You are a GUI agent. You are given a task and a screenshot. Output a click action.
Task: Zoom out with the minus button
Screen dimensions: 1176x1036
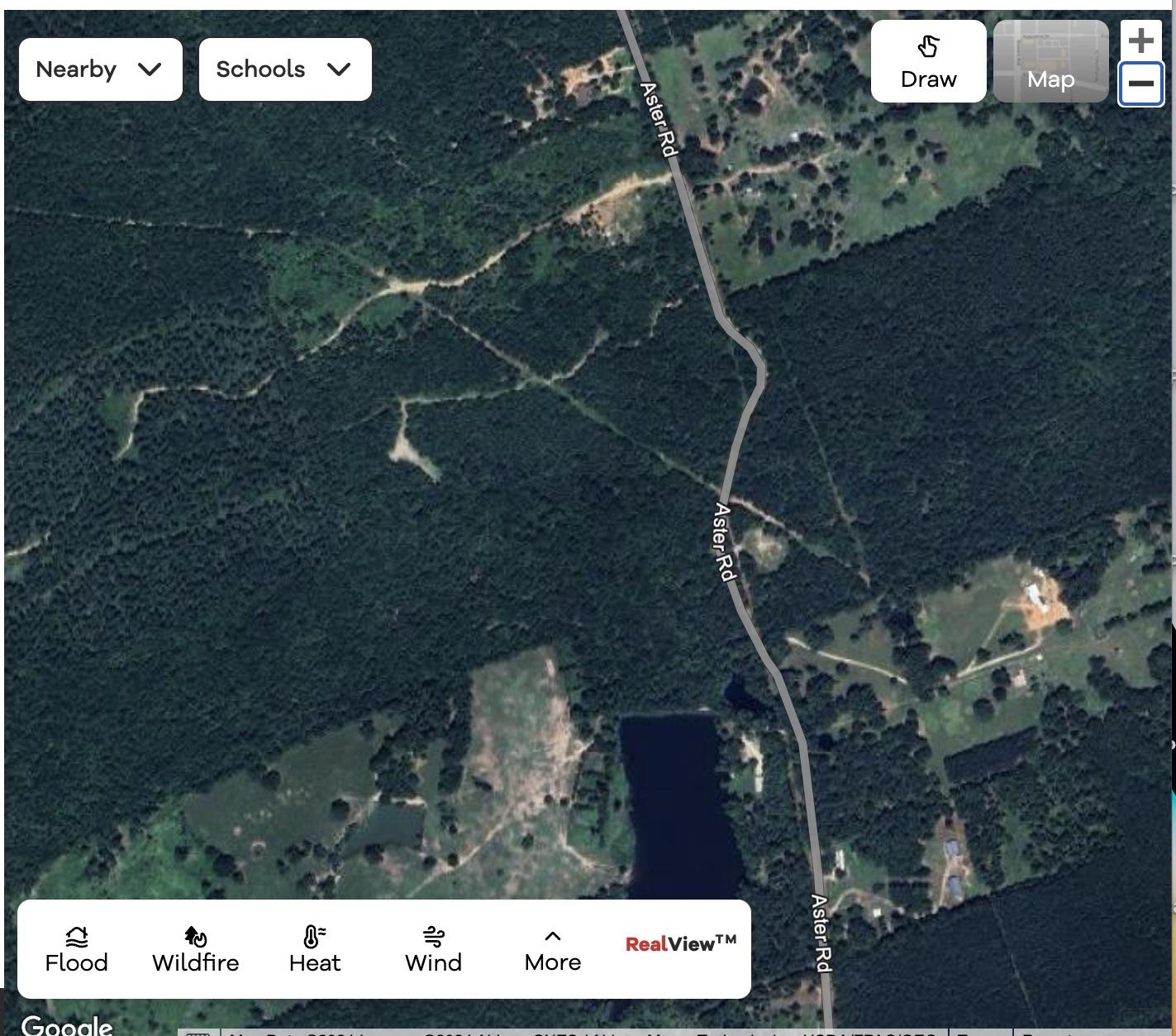pos(1140,84)
